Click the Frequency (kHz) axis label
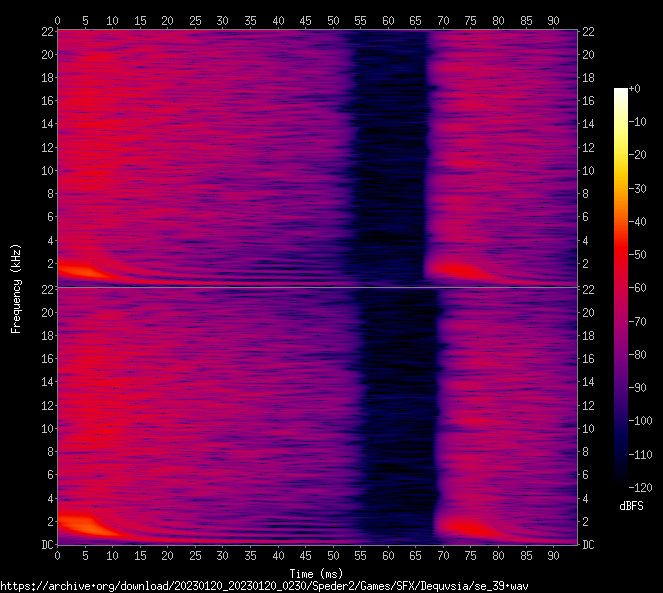663x593 pixels. (16, 288)
